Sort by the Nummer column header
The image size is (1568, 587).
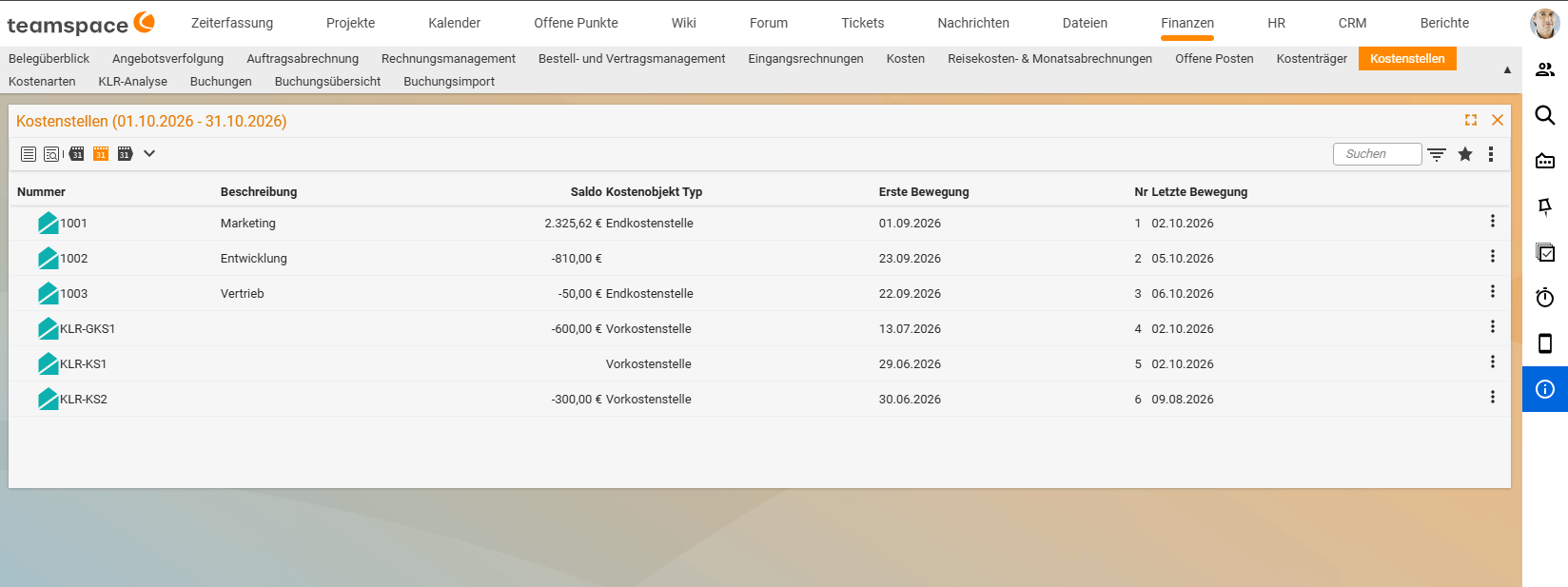[41, 192]
